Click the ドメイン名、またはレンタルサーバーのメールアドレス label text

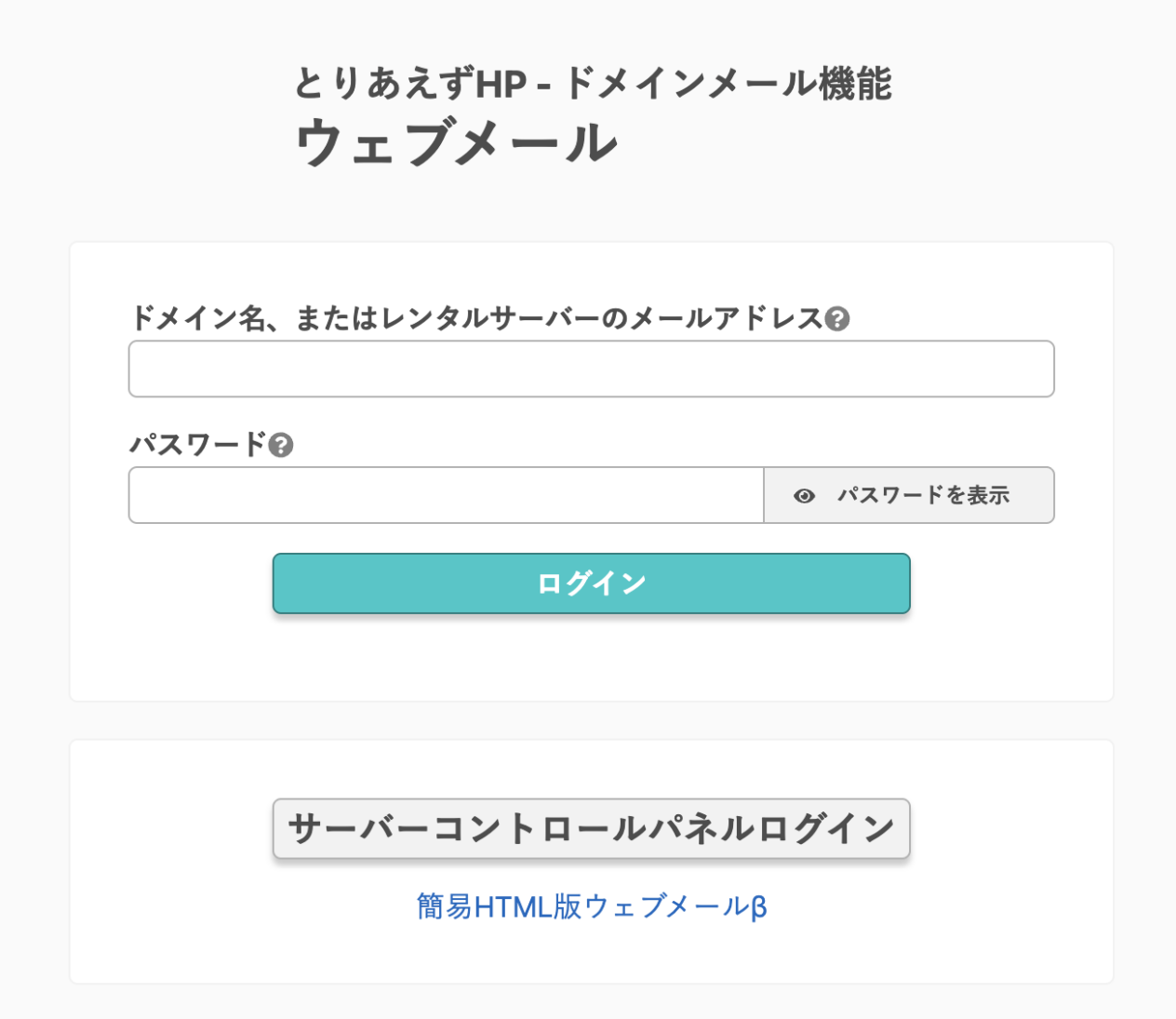(x=475, y=318)
